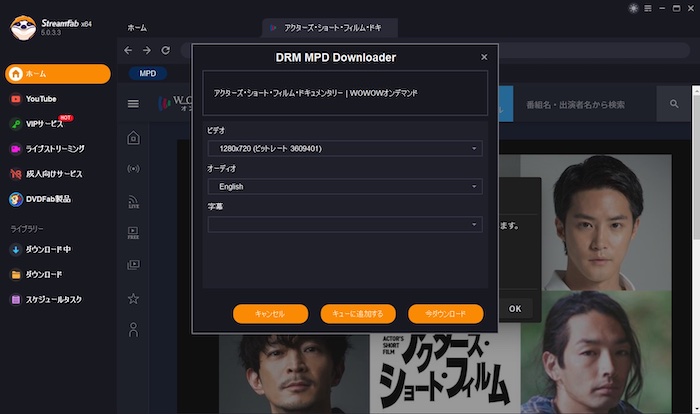
Task: Close the DRM MPD Downloader dialog
Action: pos(484,57)
